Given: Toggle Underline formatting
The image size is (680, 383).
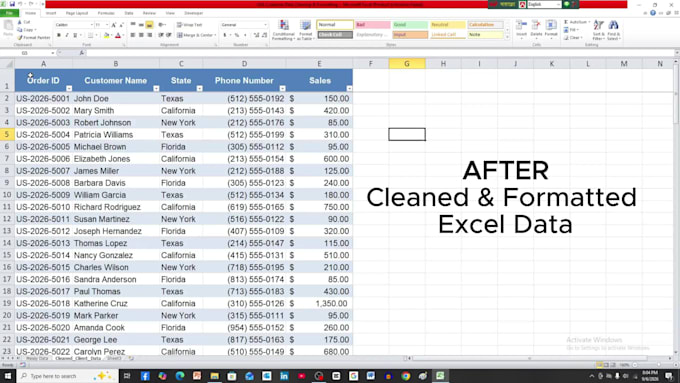Looking at the screenshot, I should pyautogui.click(x=75, y=35).
